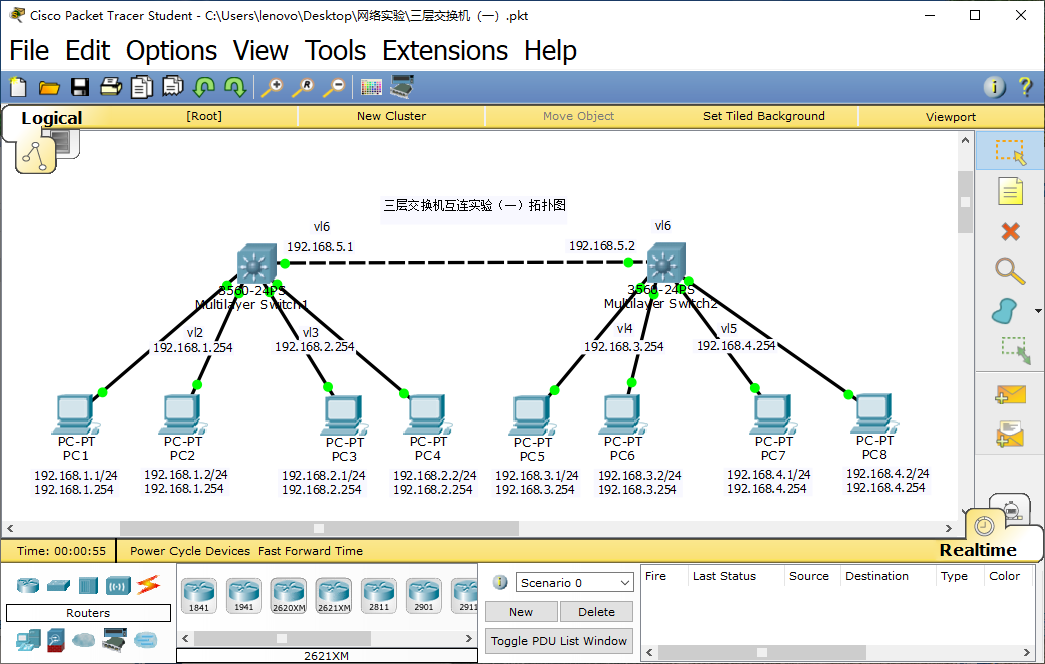The image size is (1045, 664).
Task: Click the Zoom In magnifier icon
Action: pos(272,87)
